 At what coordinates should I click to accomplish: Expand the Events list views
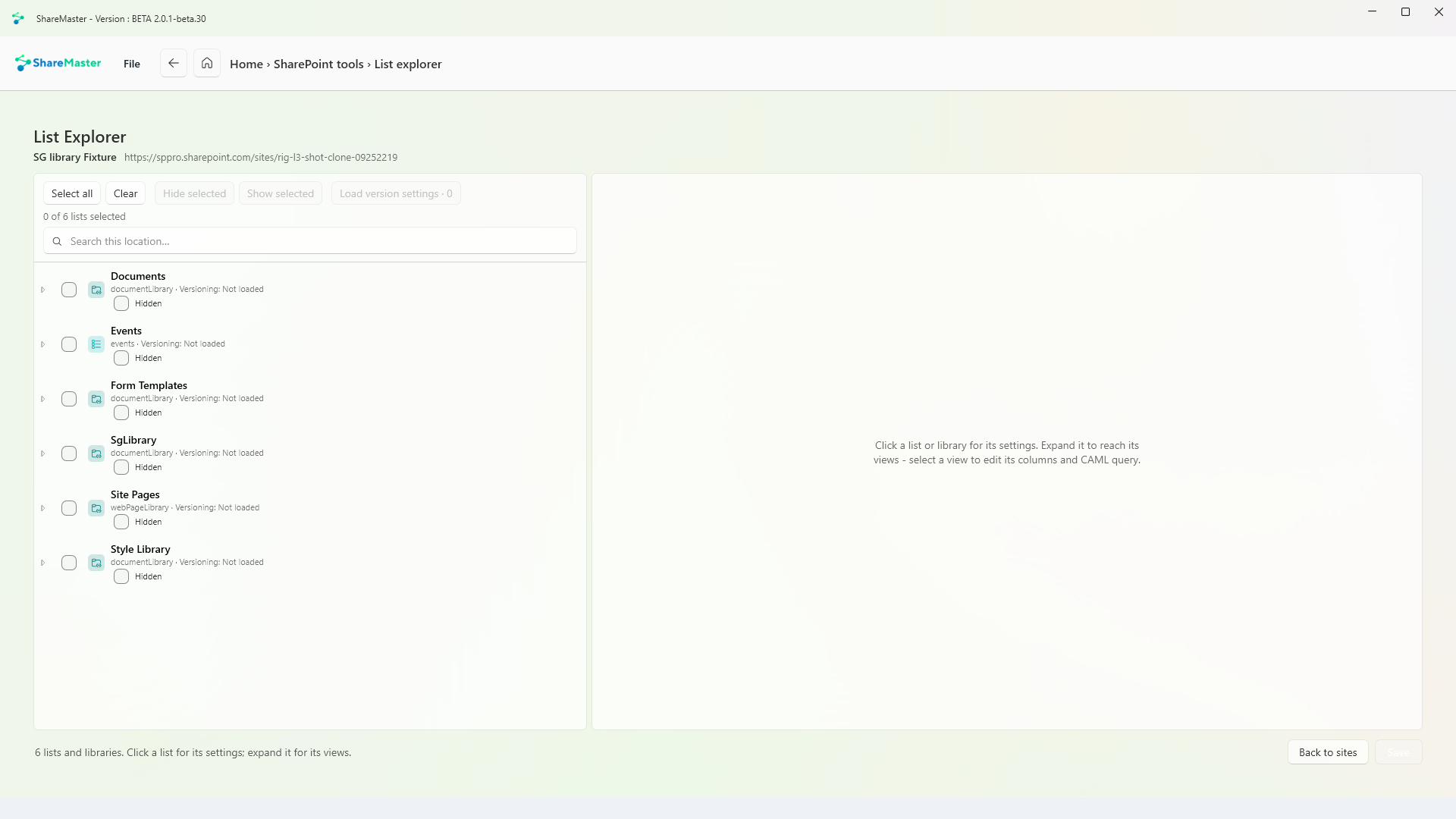[x=43, y=344]
